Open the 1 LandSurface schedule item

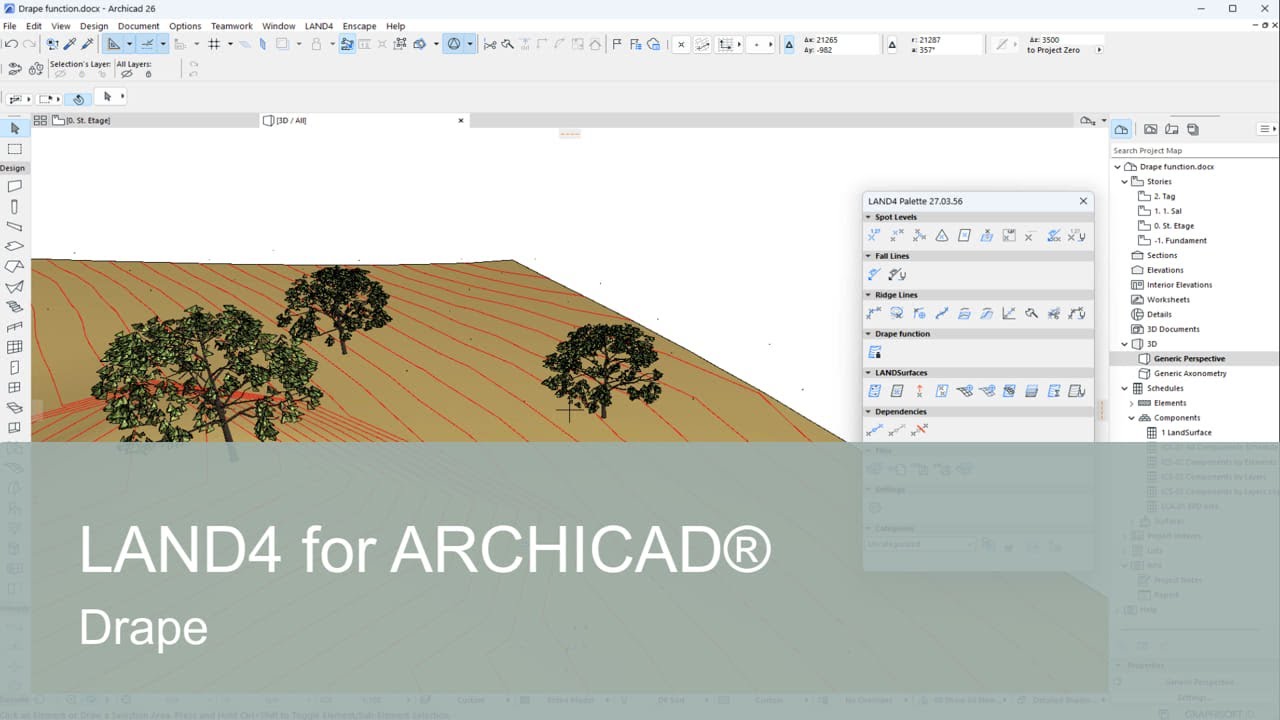(x=1185, y=433)
